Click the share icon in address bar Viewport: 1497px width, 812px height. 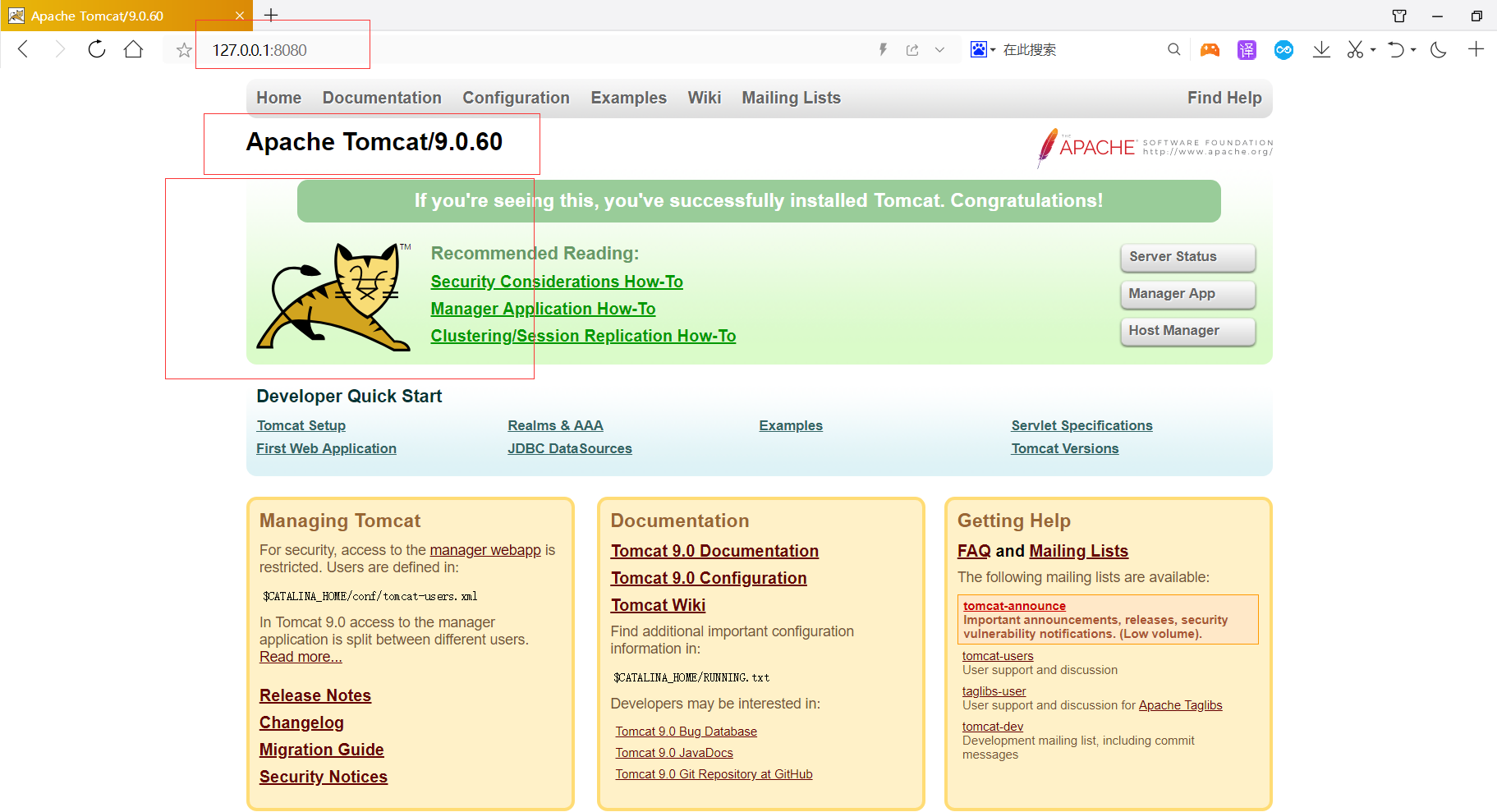click(912, 50)
